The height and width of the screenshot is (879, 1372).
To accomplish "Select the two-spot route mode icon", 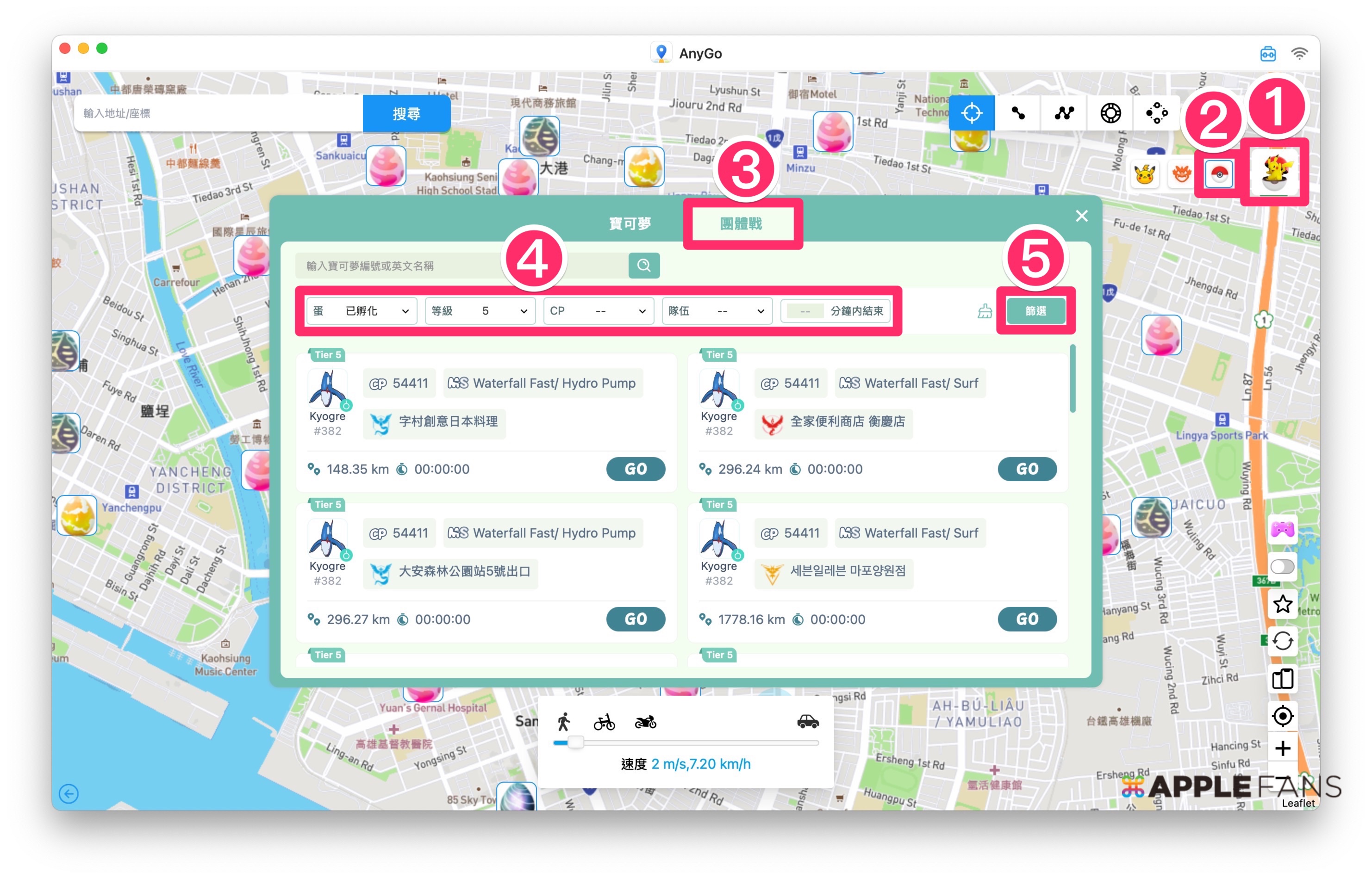I will coord(1017,113).
